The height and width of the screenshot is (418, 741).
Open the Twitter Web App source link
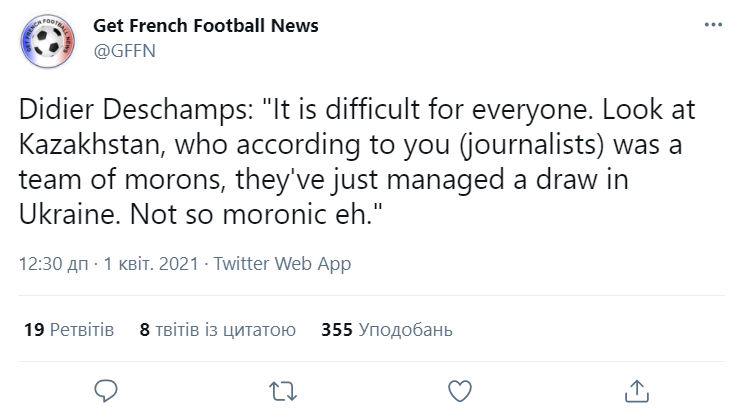pyautogui.click(x=282, y=264)
